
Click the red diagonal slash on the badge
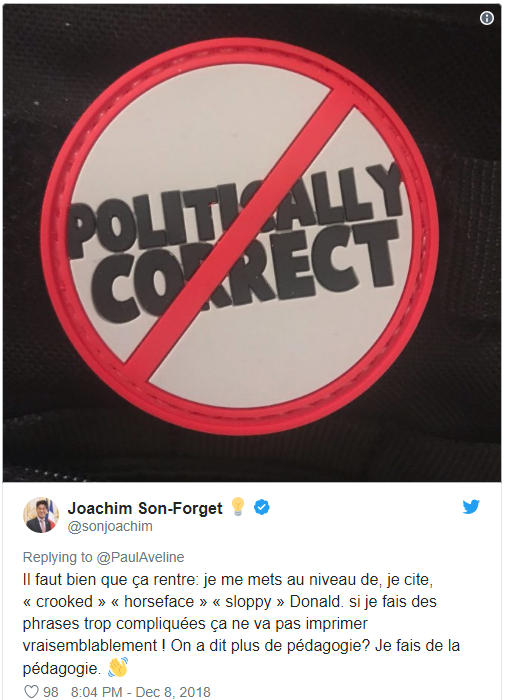pyautogui.click(x=238, y=239)
